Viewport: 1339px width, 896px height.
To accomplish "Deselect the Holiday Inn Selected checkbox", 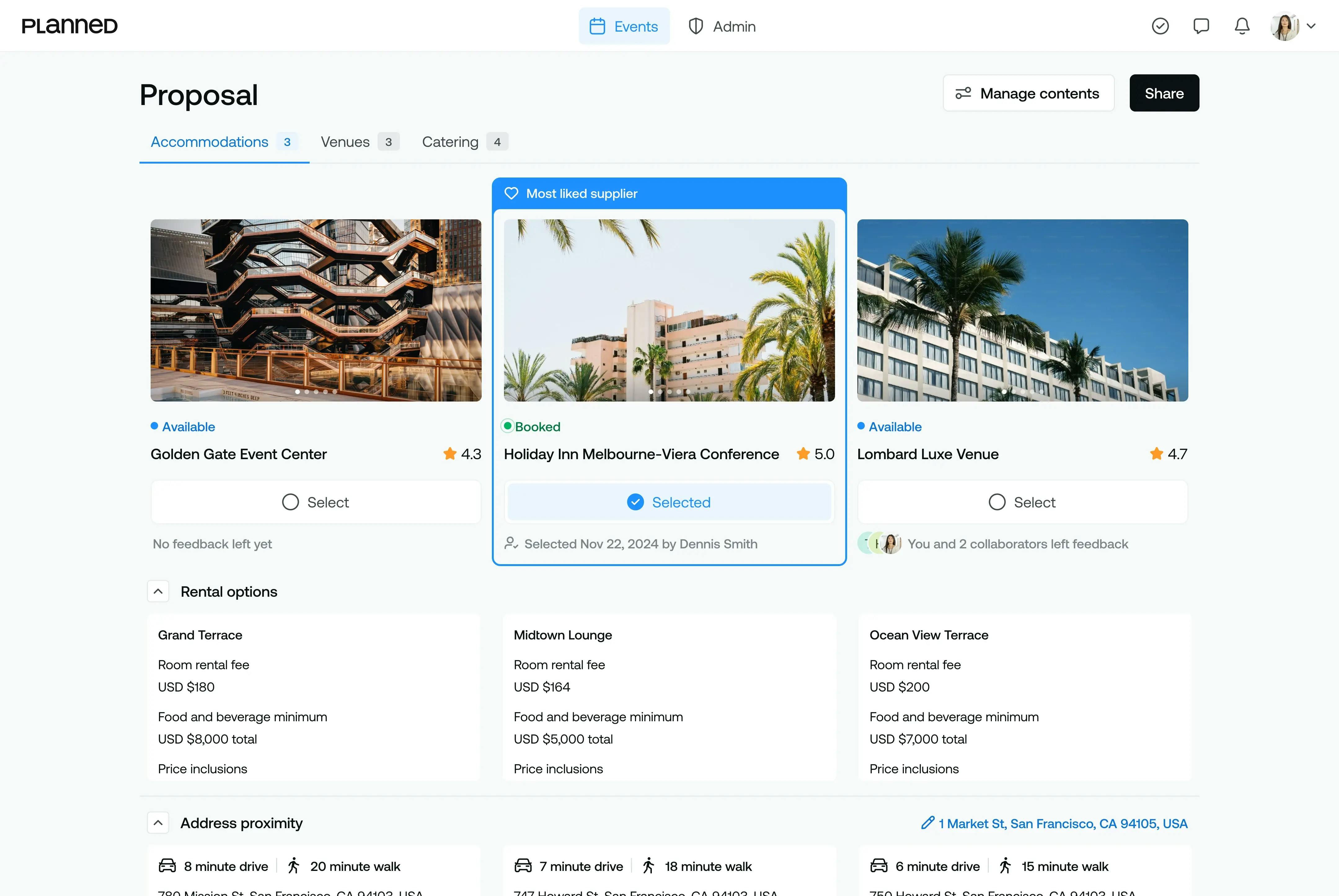I will point(635,502).
